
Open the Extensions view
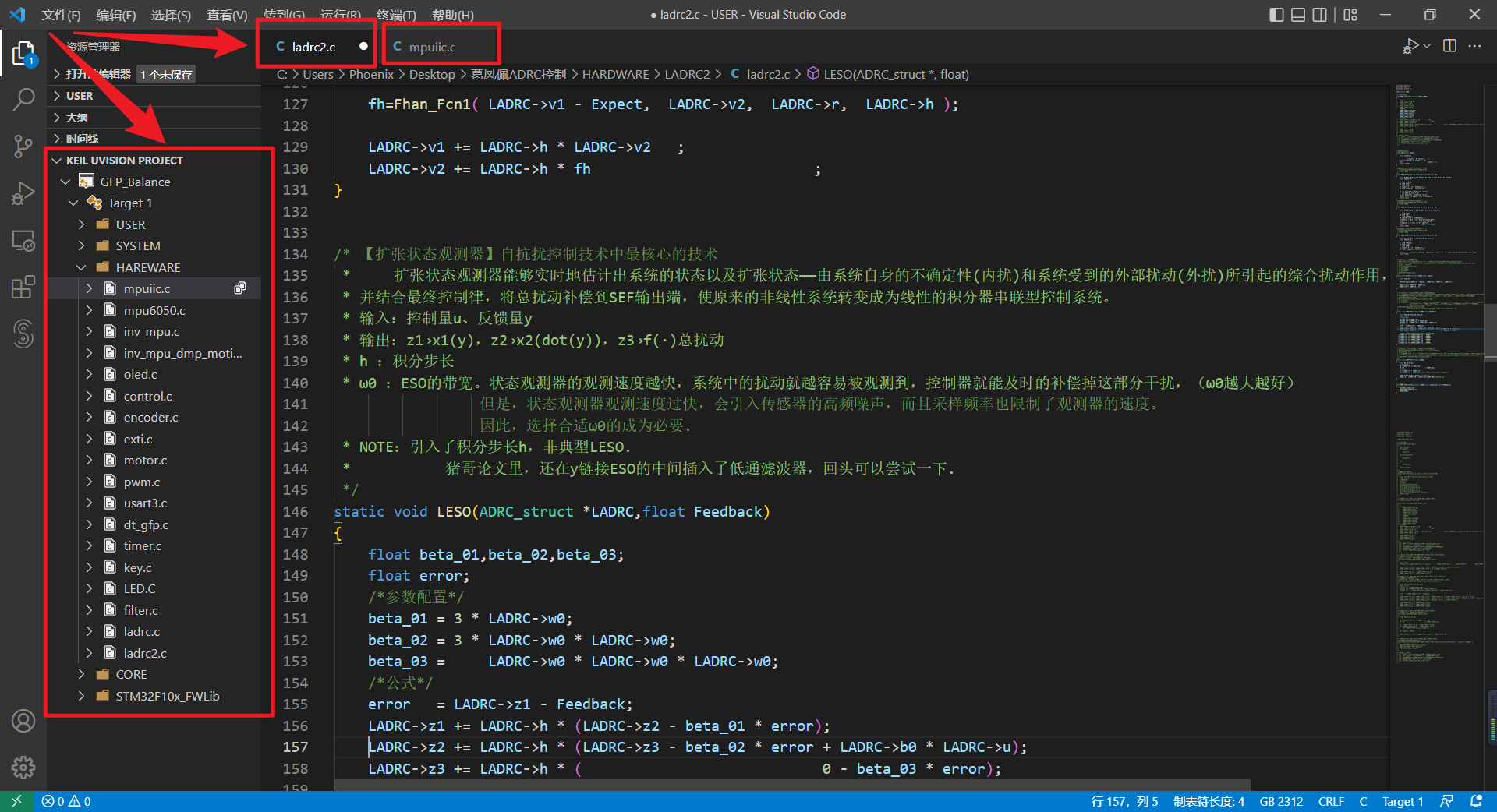[x=23, y=287]
